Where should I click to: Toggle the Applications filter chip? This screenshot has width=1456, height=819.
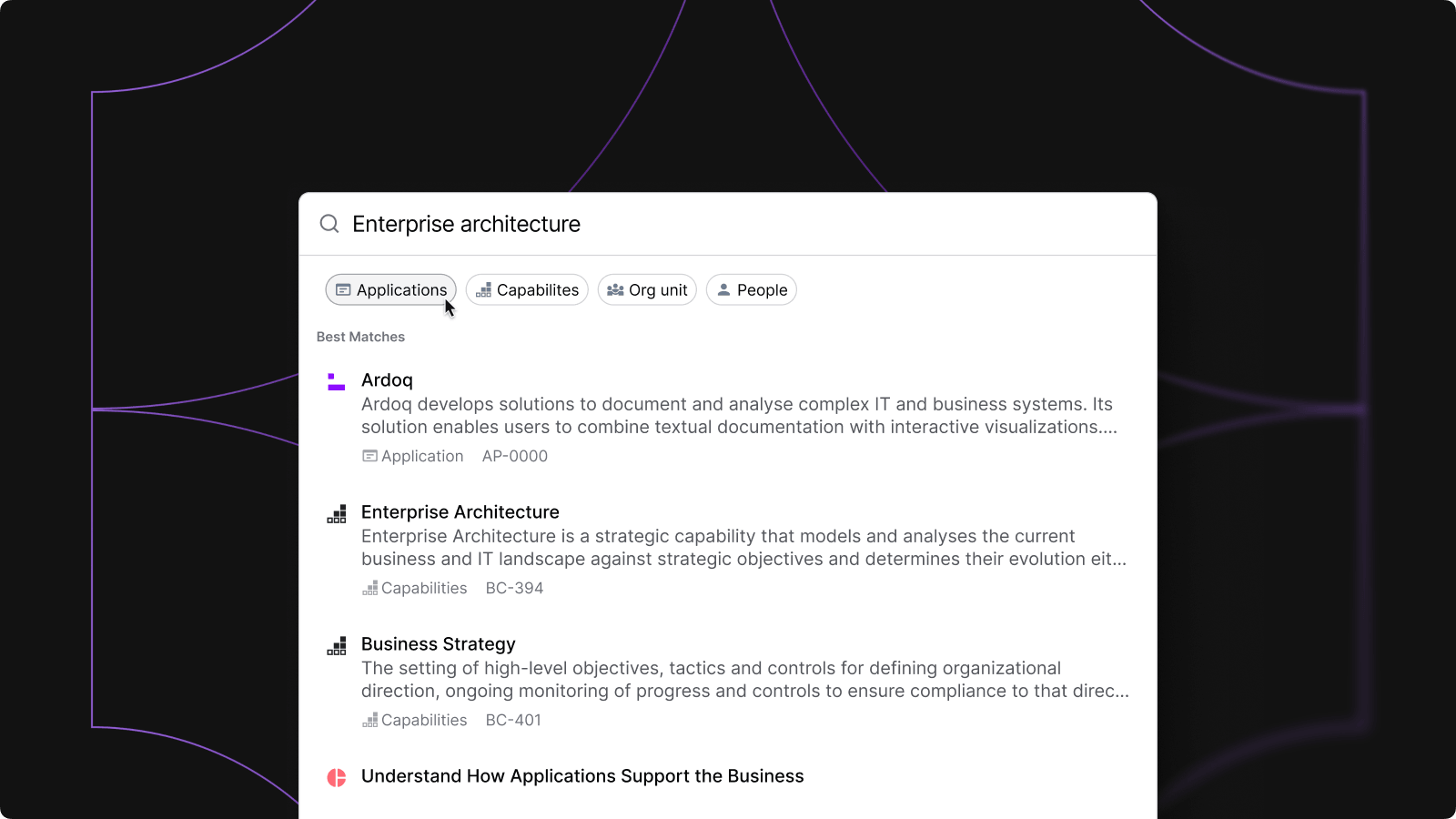pos(391,290)
